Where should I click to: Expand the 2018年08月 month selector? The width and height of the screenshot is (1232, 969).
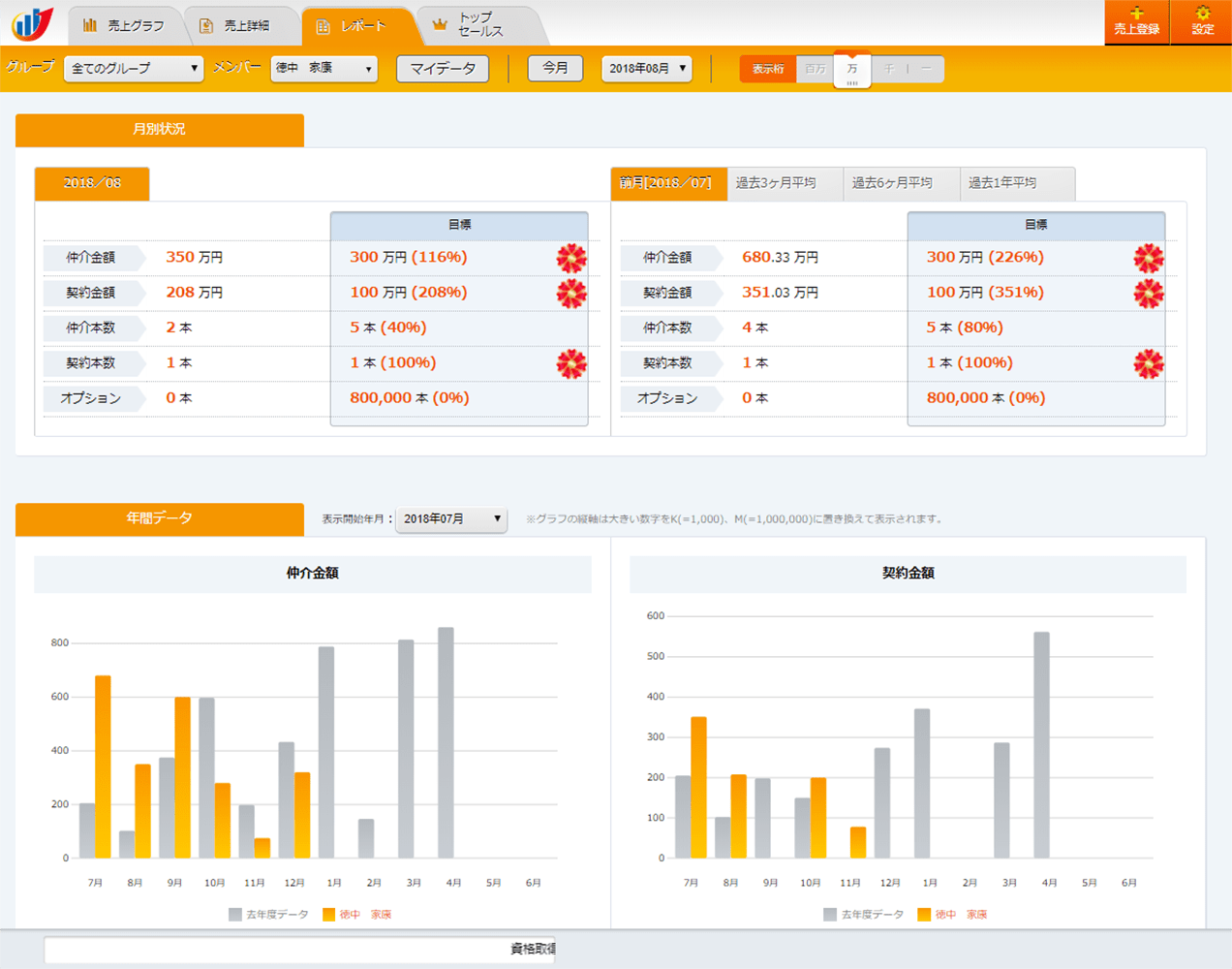[x=647, y=69]
